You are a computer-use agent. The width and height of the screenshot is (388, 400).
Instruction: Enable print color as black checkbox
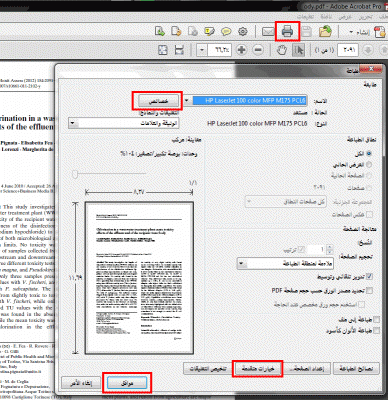point(376,331)
